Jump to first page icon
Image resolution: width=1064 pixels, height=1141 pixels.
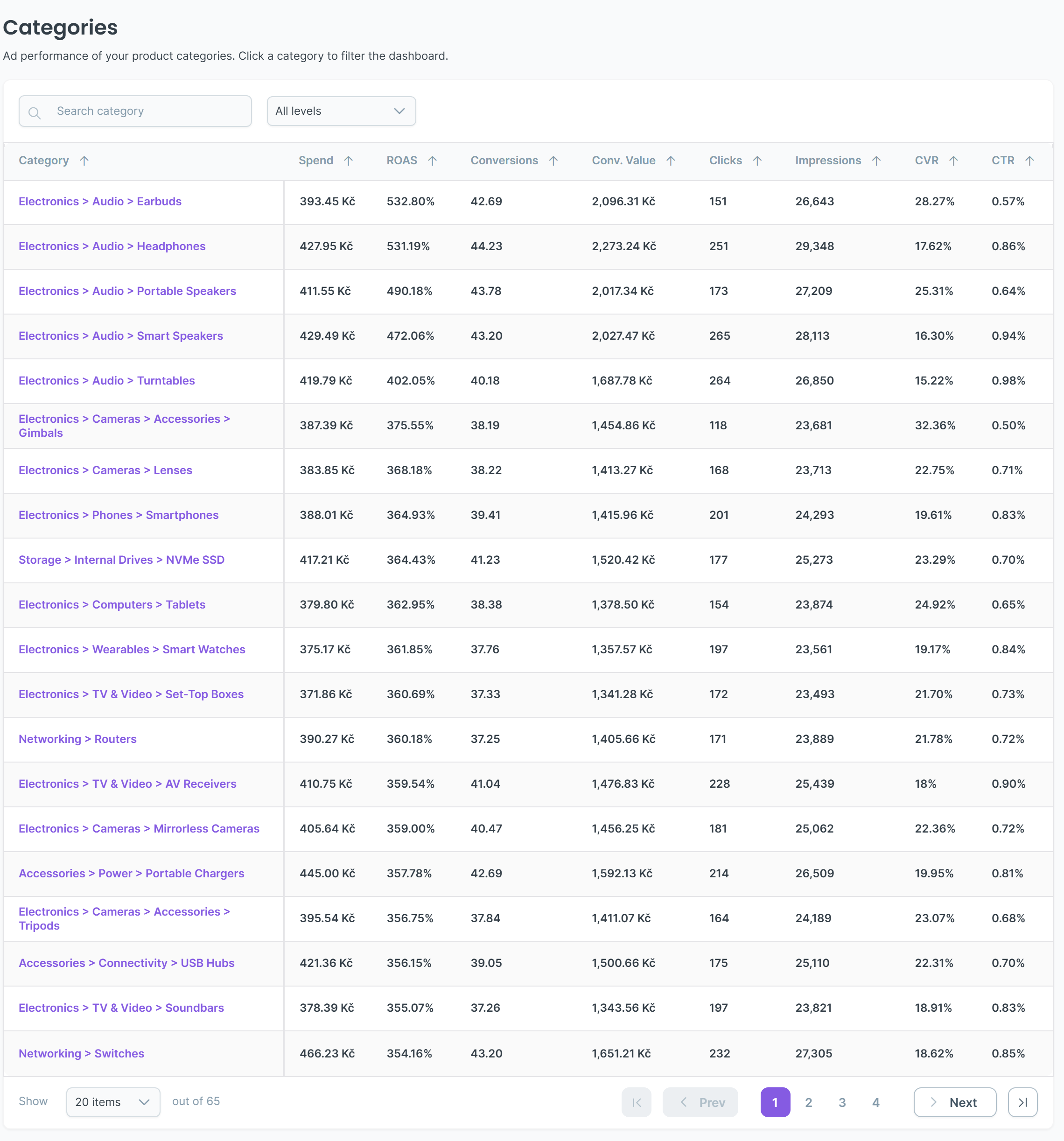637,1102
